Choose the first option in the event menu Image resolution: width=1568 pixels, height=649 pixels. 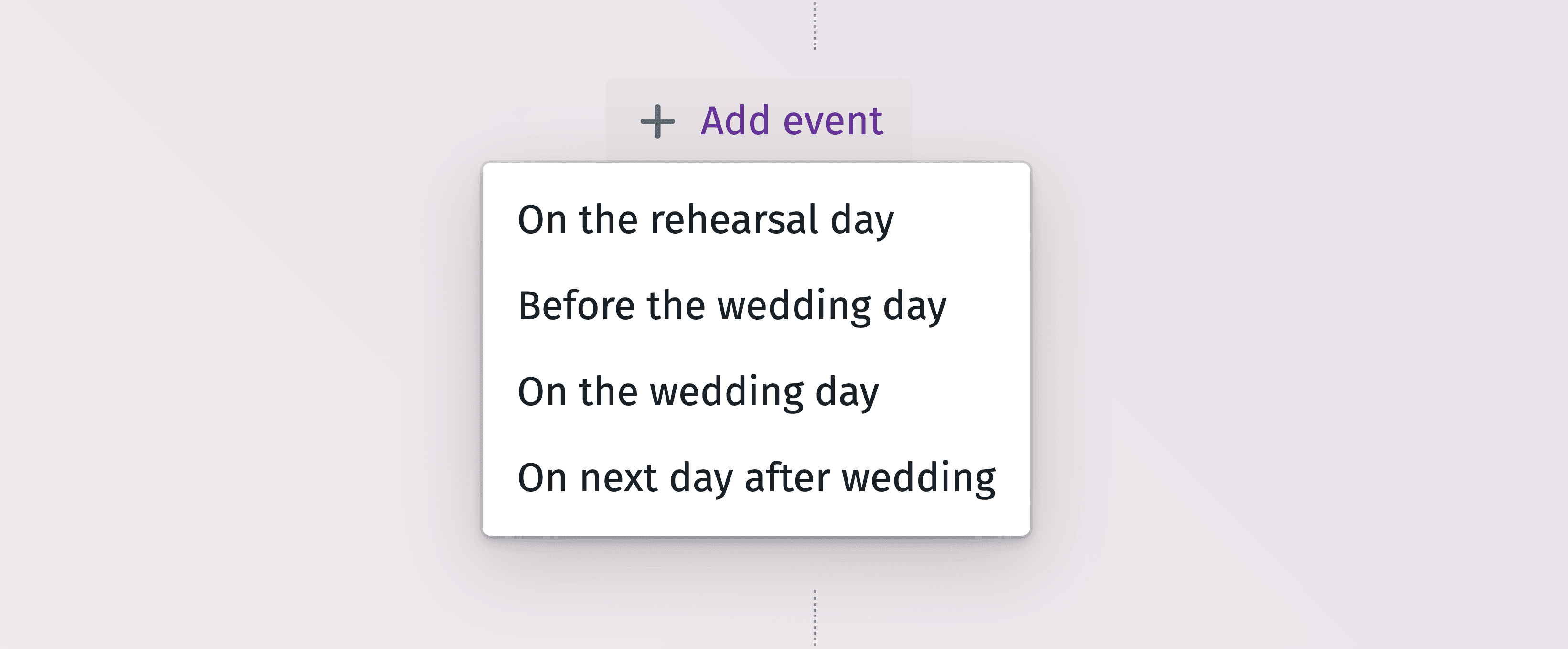tap(706, 219)
